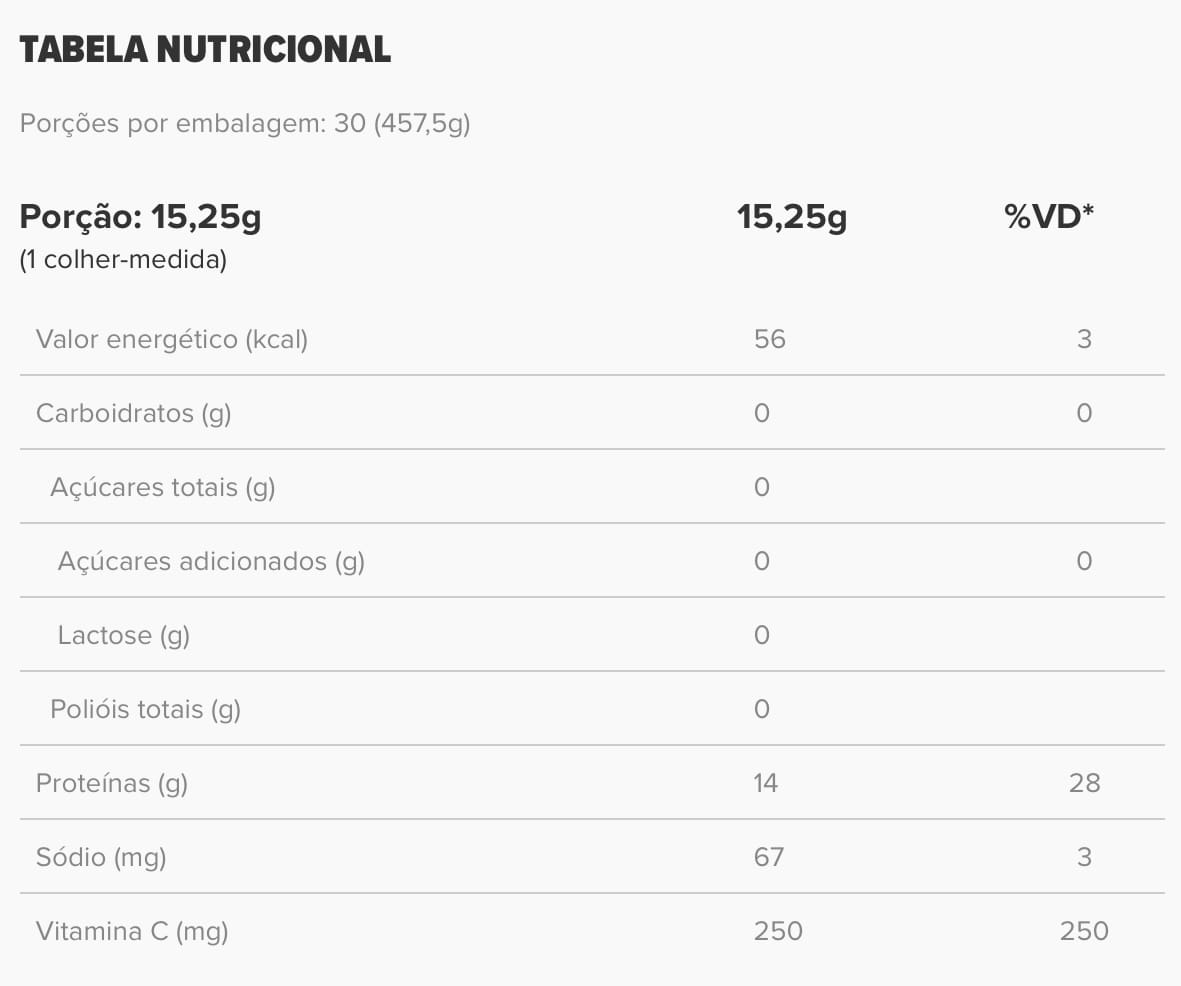Click the %VD* column header

coord(1049,217)
